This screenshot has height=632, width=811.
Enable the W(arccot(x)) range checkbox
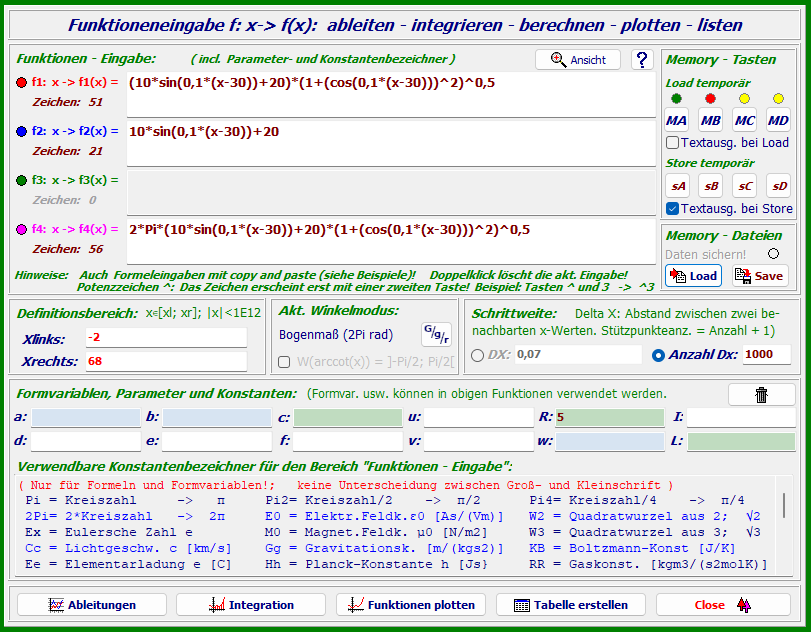click(x=284, y=361)
